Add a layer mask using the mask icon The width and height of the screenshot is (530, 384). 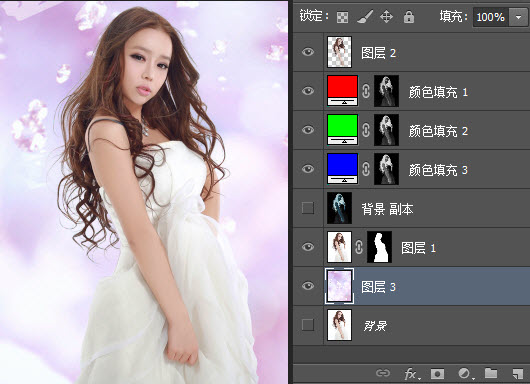click(x=437, y=373)
